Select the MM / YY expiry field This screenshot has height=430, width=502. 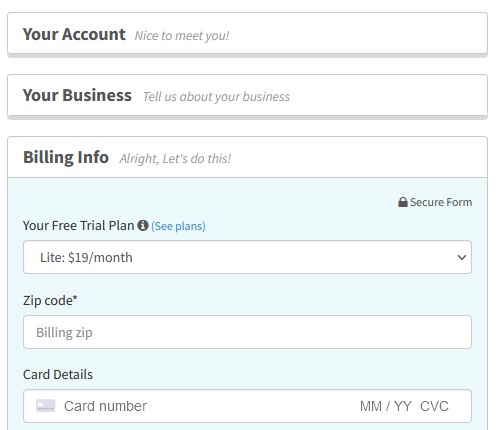(386, 406)
